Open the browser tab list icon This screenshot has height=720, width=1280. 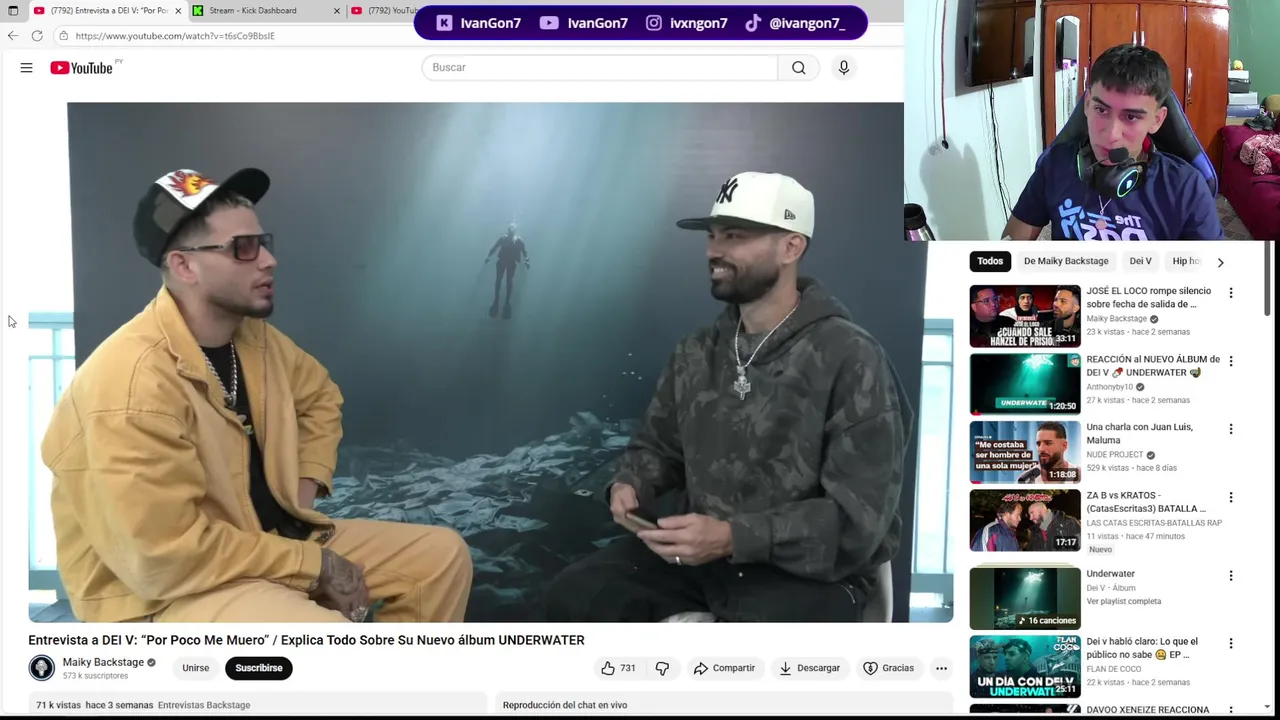[13, 11]
